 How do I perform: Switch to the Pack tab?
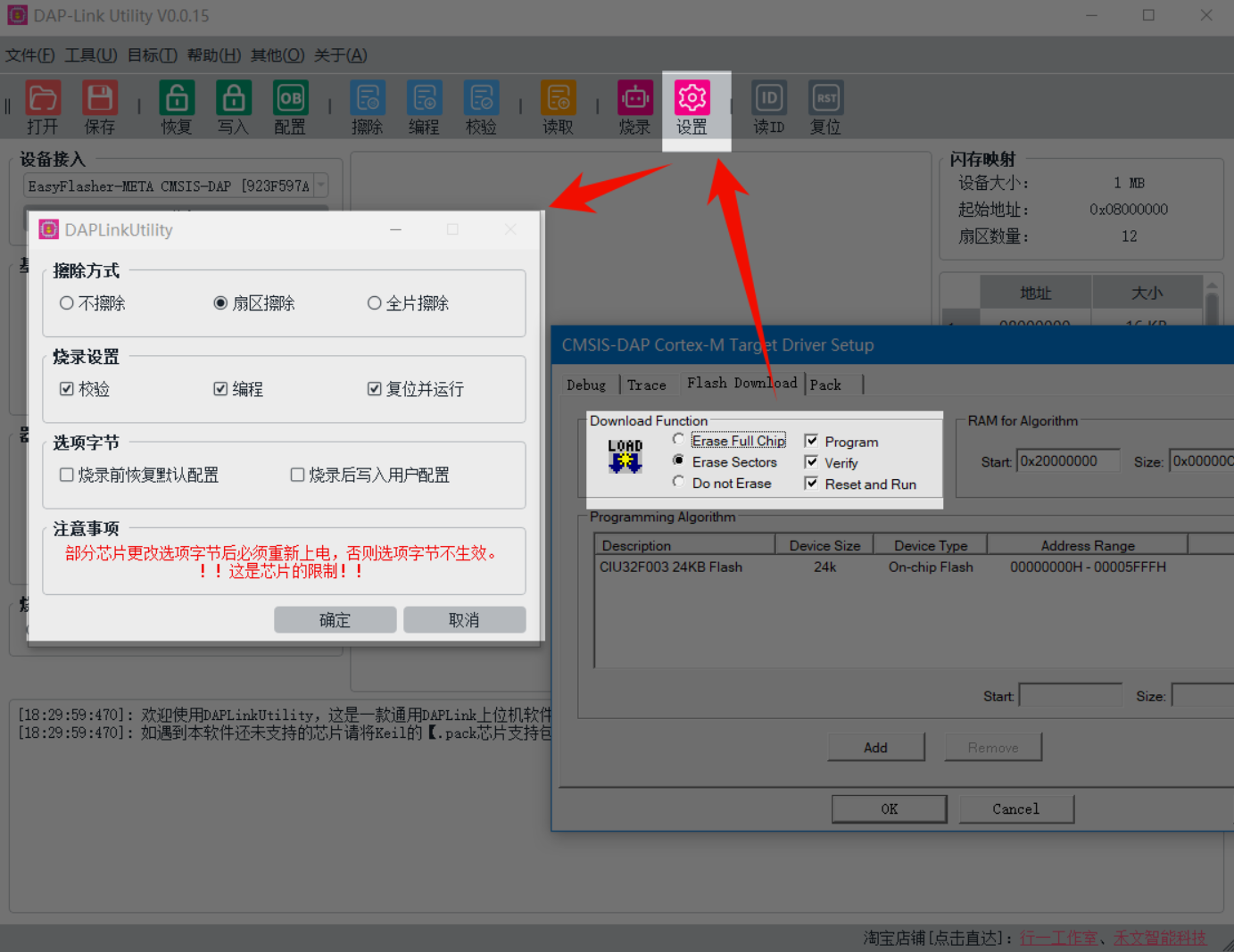click(x=826, y=385)
